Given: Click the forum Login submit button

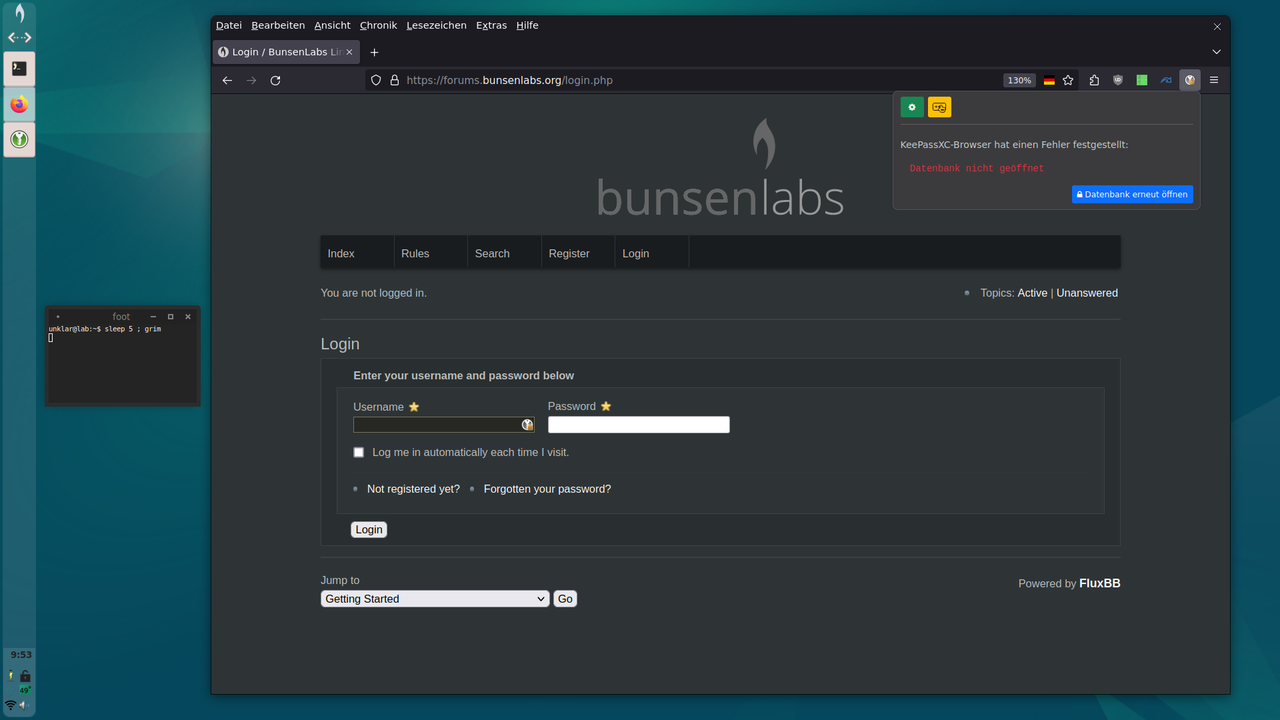Looking at the screenshot, I should [369, 530].
